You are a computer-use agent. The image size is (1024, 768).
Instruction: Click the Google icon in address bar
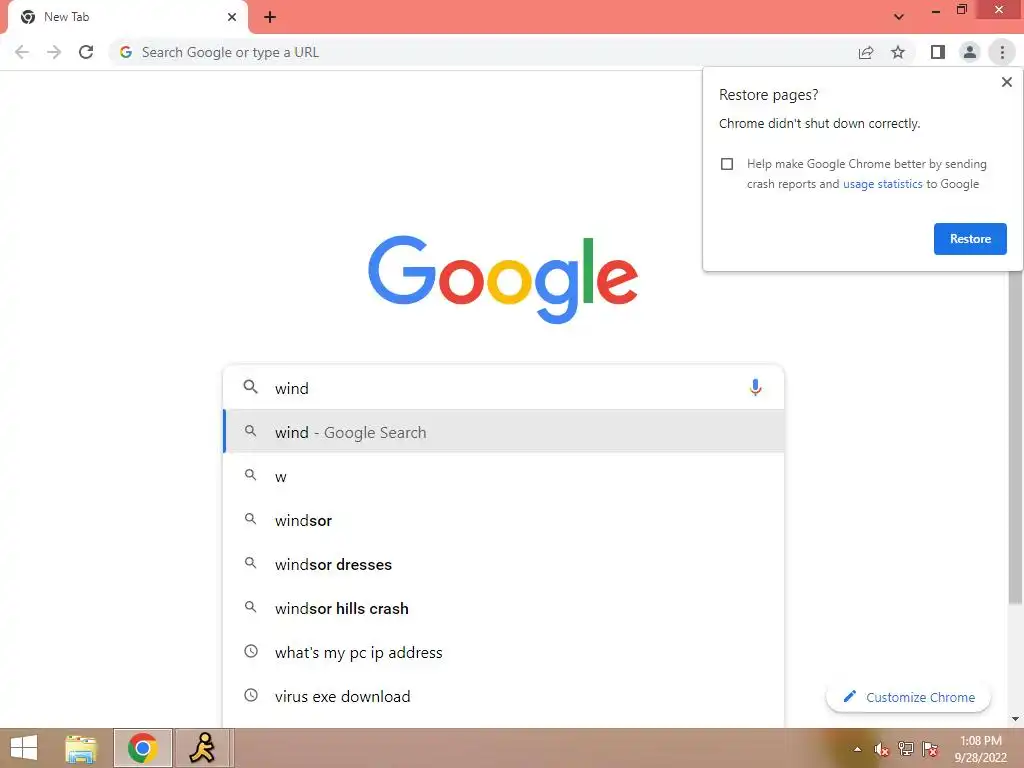126,52
